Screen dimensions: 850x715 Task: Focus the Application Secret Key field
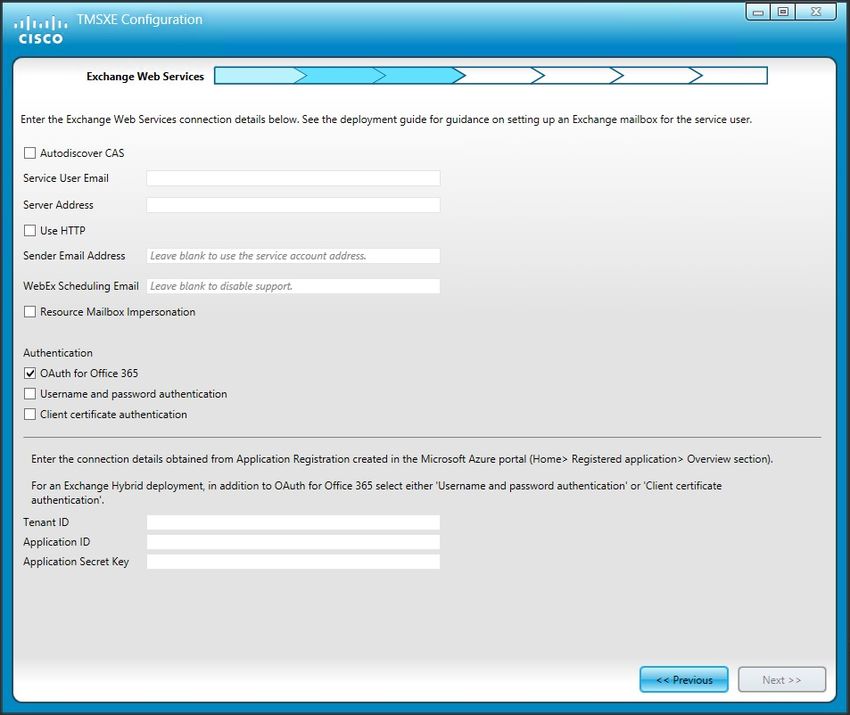(x=293, y=562)
